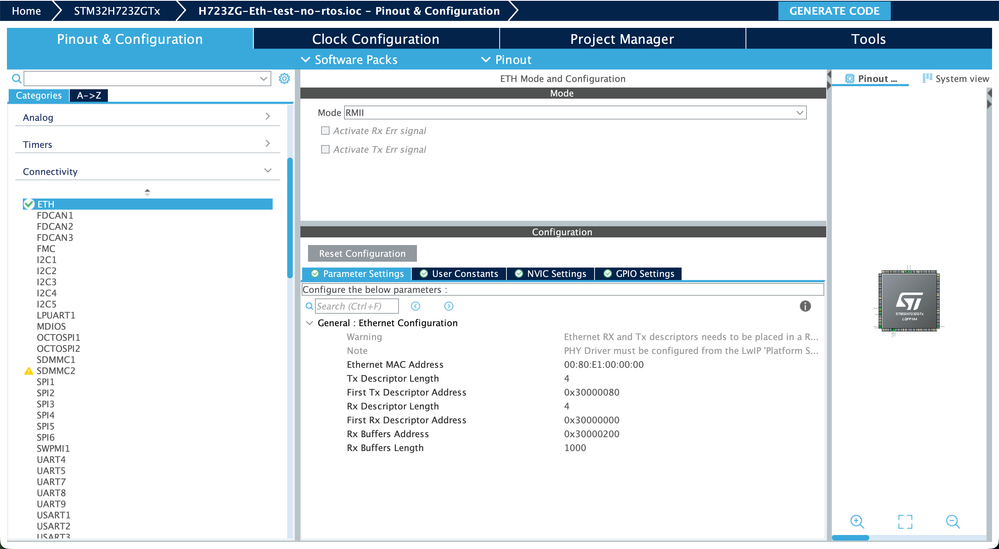Open the gear settings icon near search
The width and height of the screenshot is (999, 549).
click(x=284, y=78)
